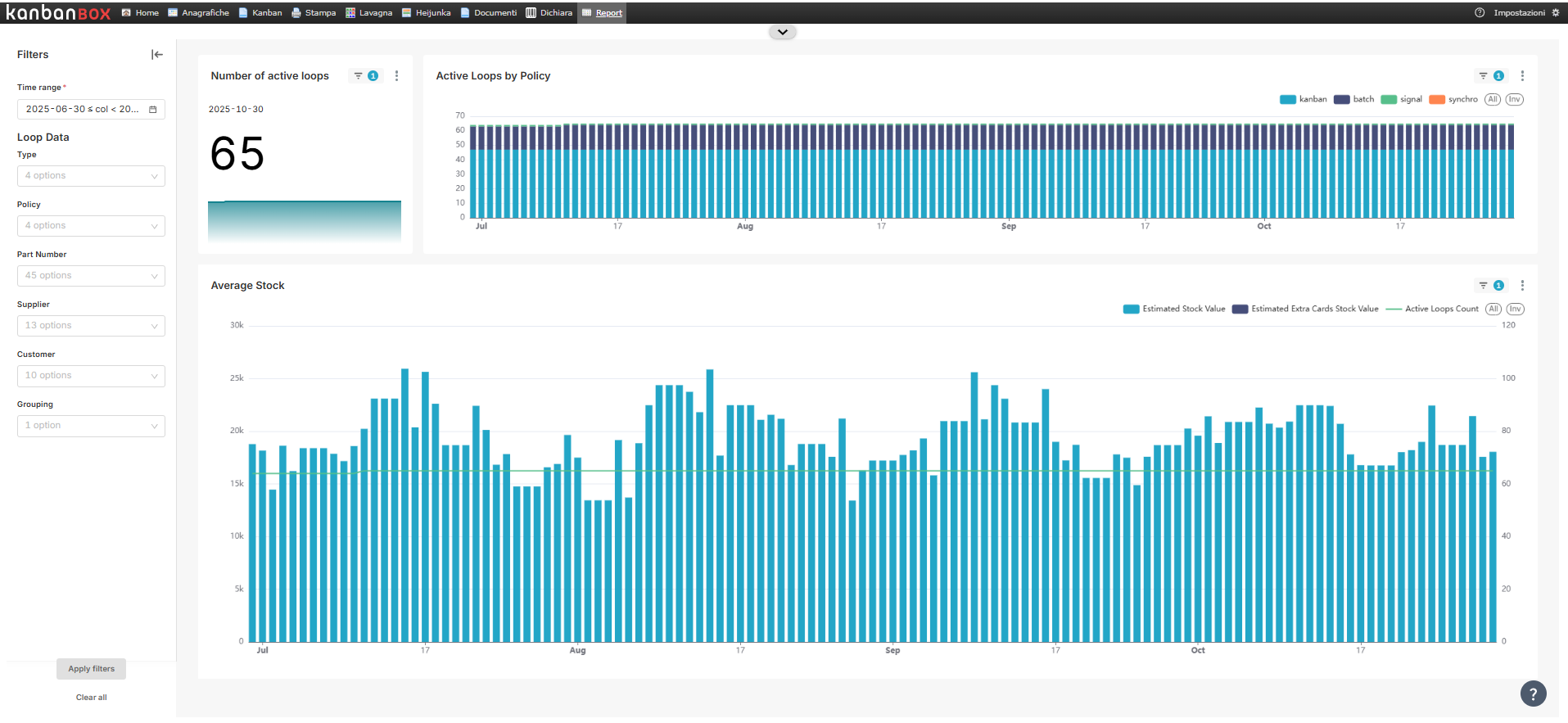The width and height of the screenshot is (1568, 723).
Task: Click filter icon on Number of active loops
Action: (x=358, y=76)
